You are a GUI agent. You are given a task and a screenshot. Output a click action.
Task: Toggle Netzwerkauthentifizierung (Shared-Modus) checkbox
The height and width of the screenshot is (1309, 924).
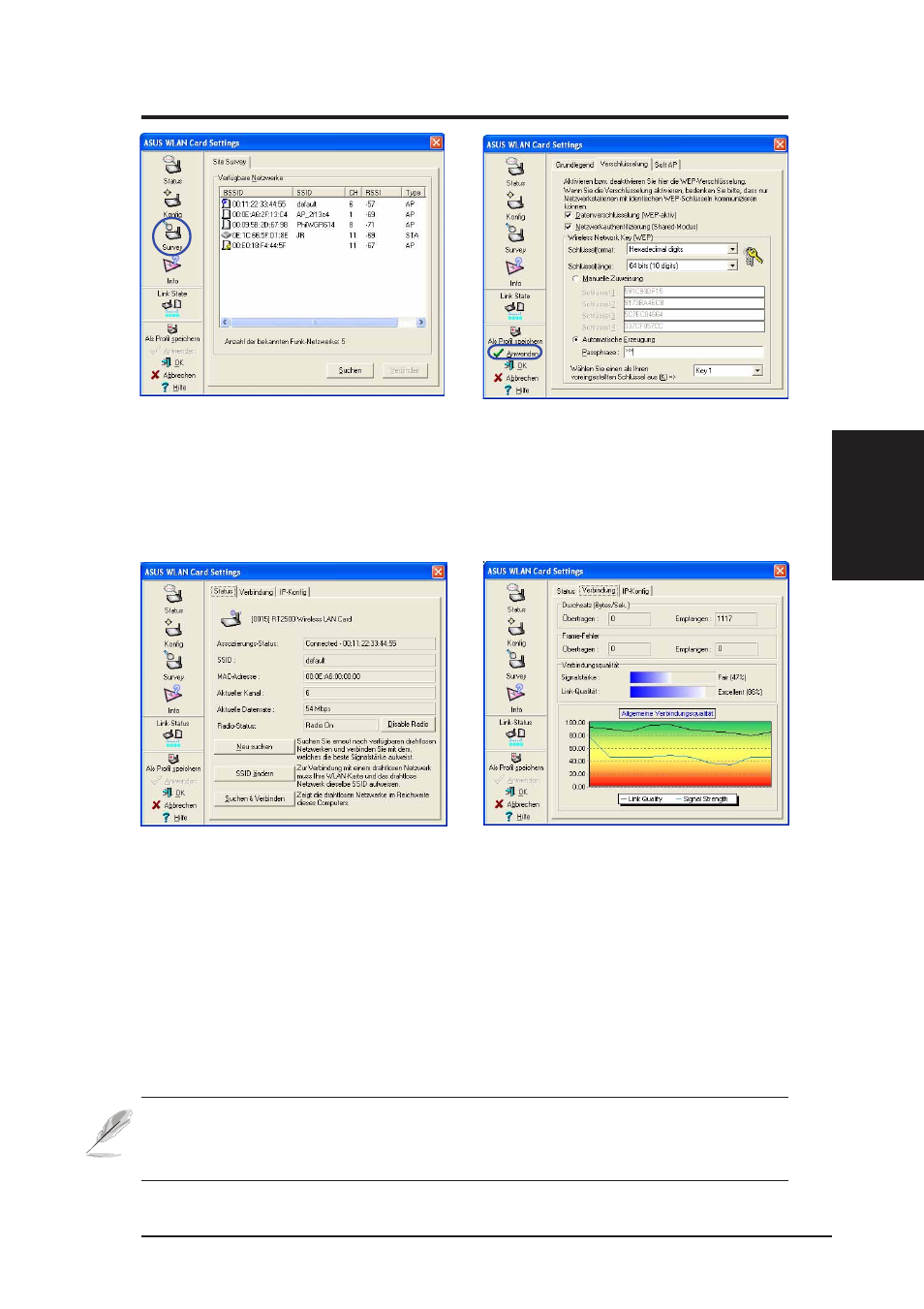(x=569, y=227)
